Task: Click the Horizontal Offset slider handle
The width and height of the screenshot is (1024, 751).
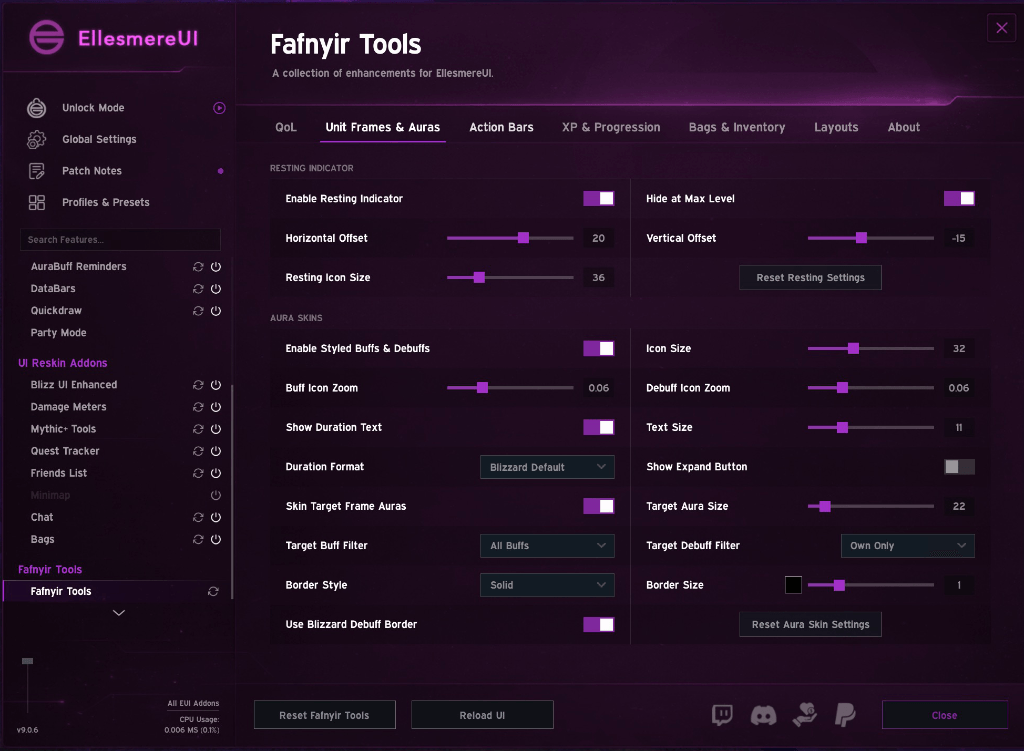Action: [x=523, y=238]
